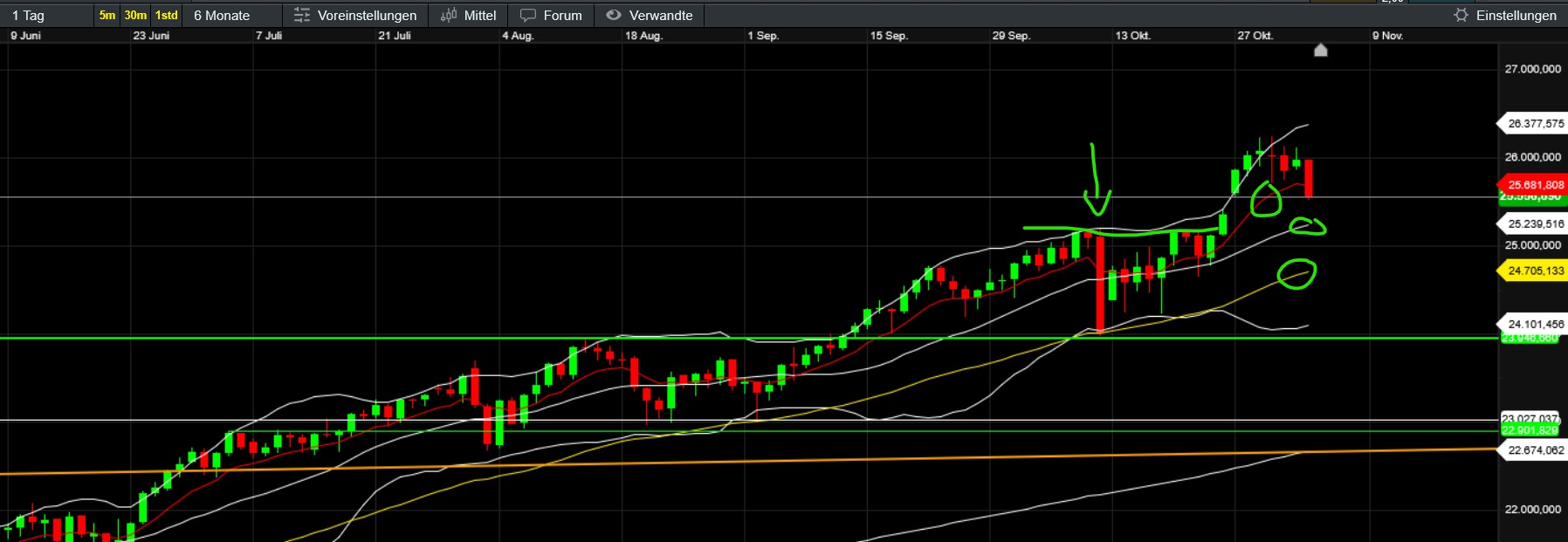
Task: Click the 23 Juni date label
Action: tap(151, 36)
